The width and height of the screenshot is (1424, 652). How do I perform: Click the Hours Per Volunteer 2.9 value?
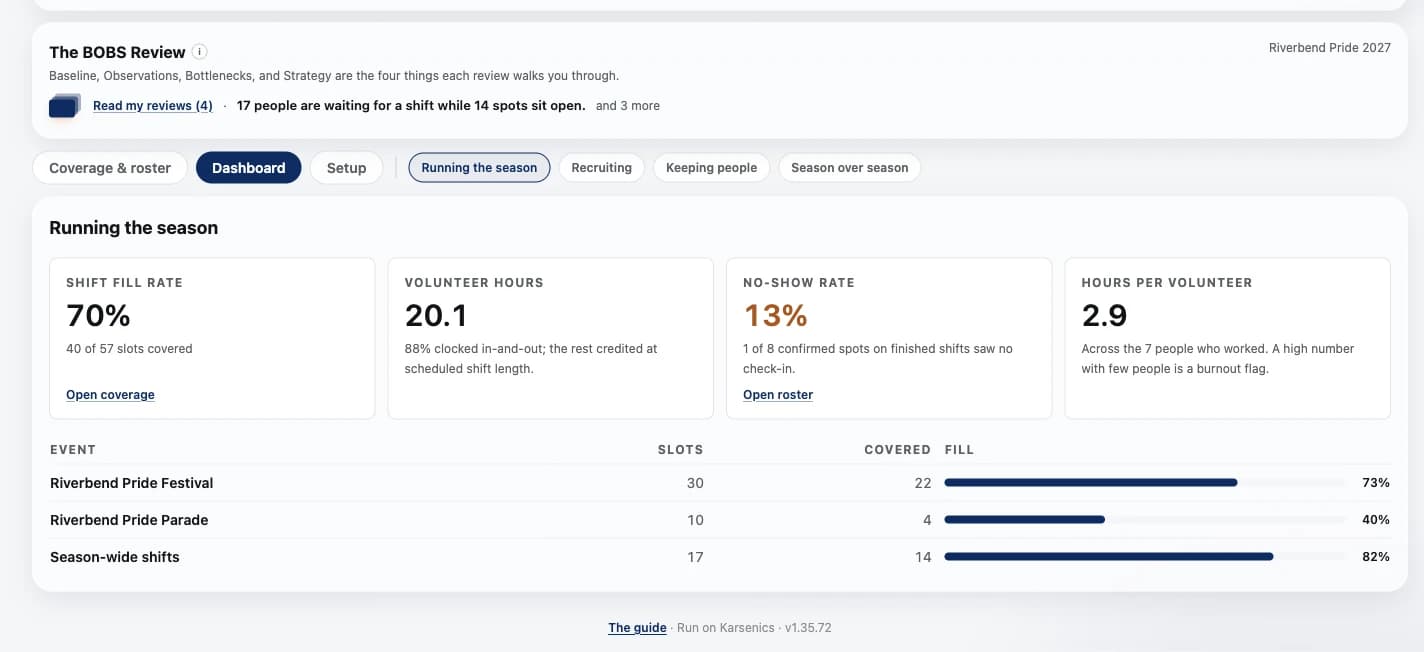[x=1105, y=316]
